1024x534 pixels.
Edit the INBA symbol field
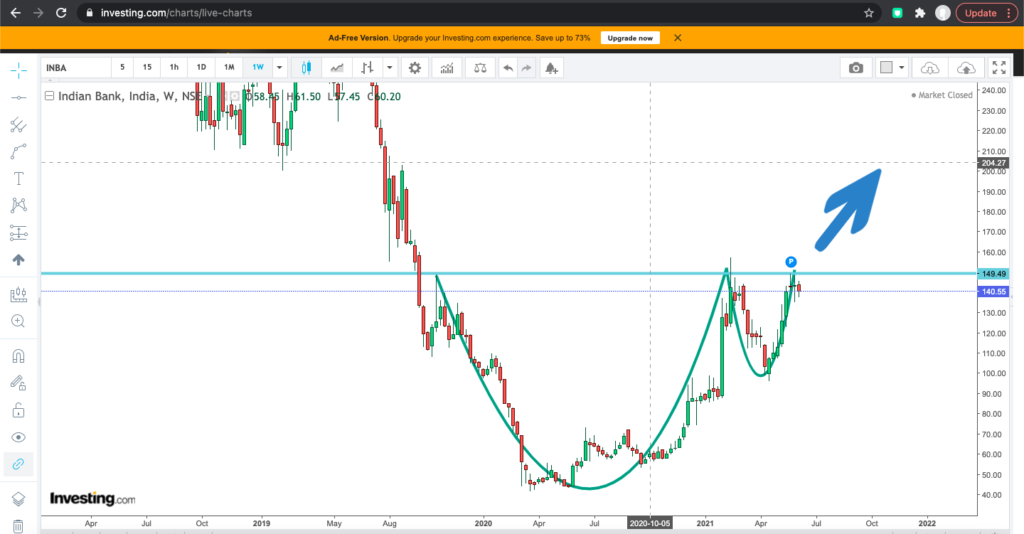(76, 68)
